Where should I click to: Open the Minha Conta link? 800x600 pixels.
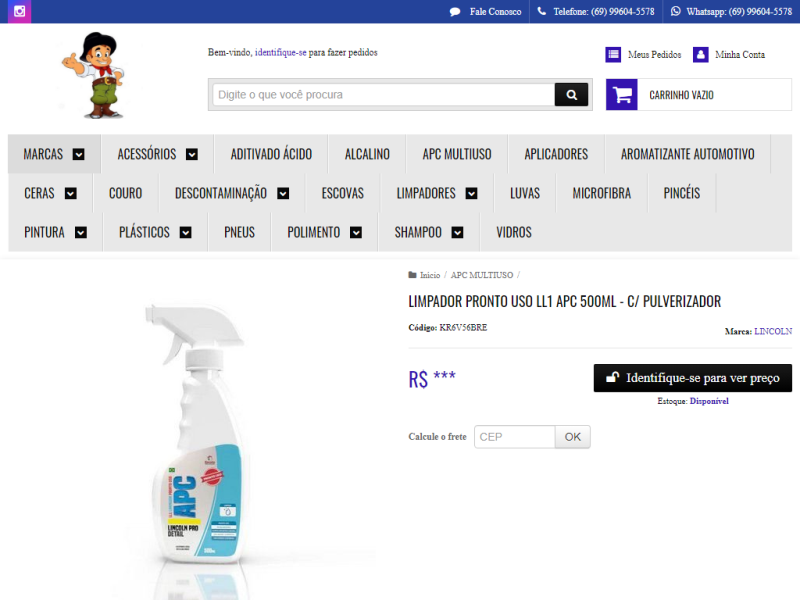coord(740,55)
